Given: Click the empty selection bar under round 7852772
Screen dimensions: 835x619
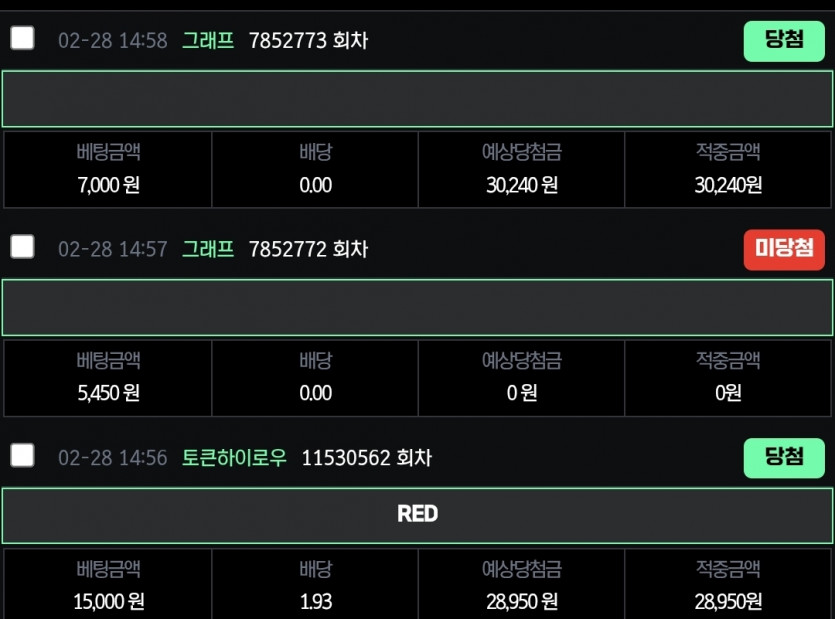Looking at the screenshot, I should 417,307.
